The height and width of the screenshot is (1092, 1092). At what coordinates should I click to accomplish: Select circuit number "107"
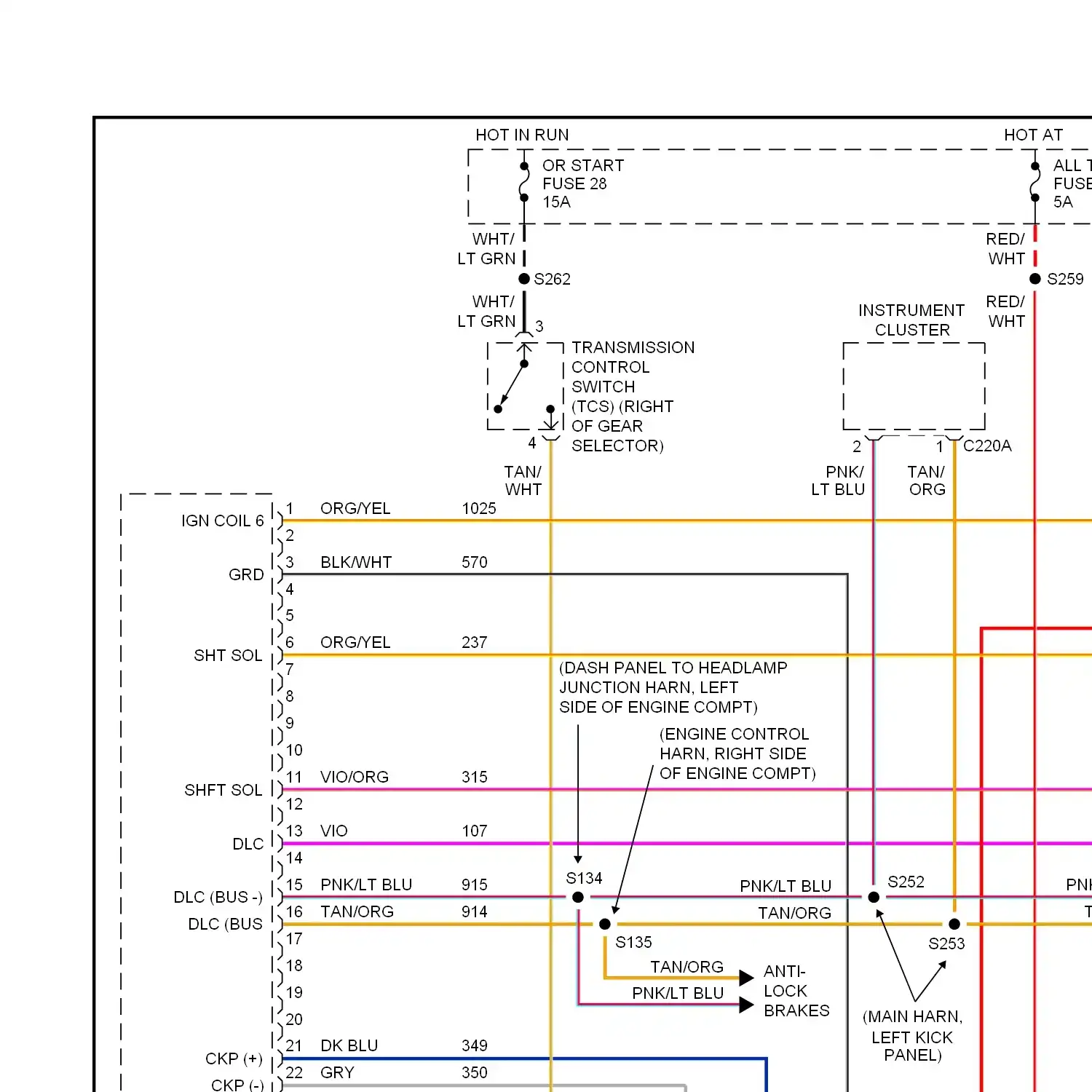[475, 831]
